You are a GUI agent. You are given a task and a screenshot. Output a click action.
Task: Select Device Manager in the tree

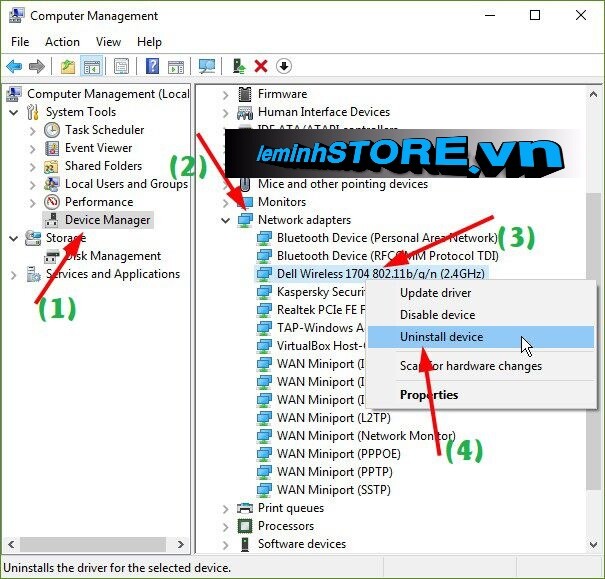pyautogui.click(x=107, y=220)
